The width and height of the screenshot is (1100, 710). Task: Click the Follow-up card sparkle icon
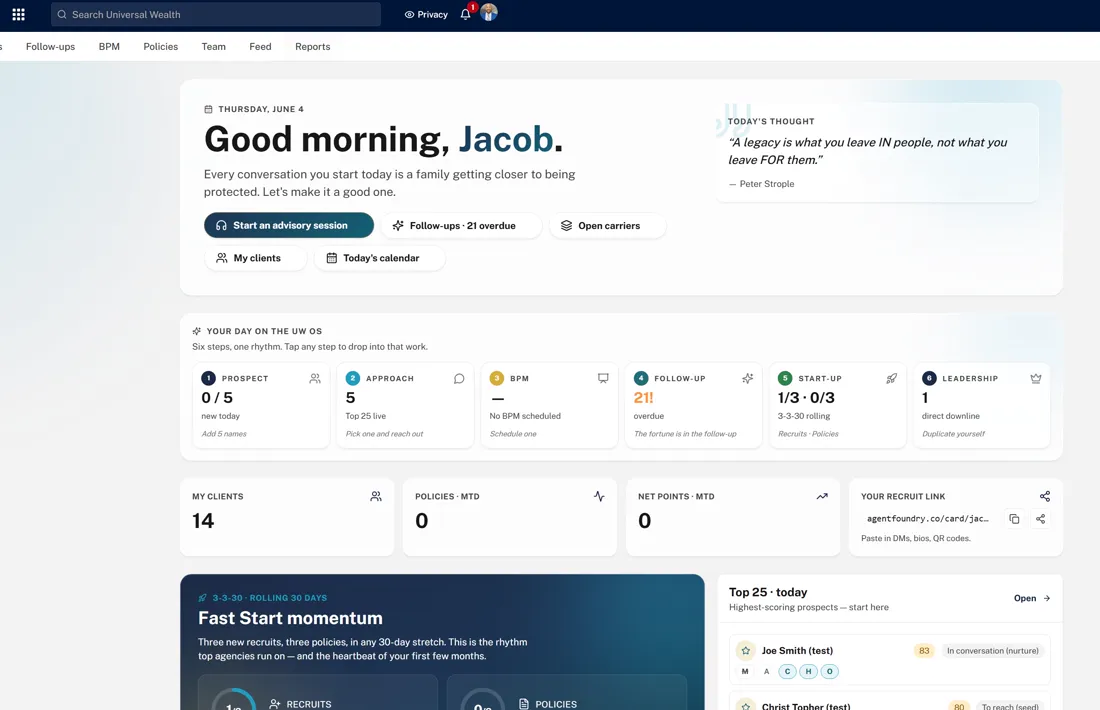(748, 378)
